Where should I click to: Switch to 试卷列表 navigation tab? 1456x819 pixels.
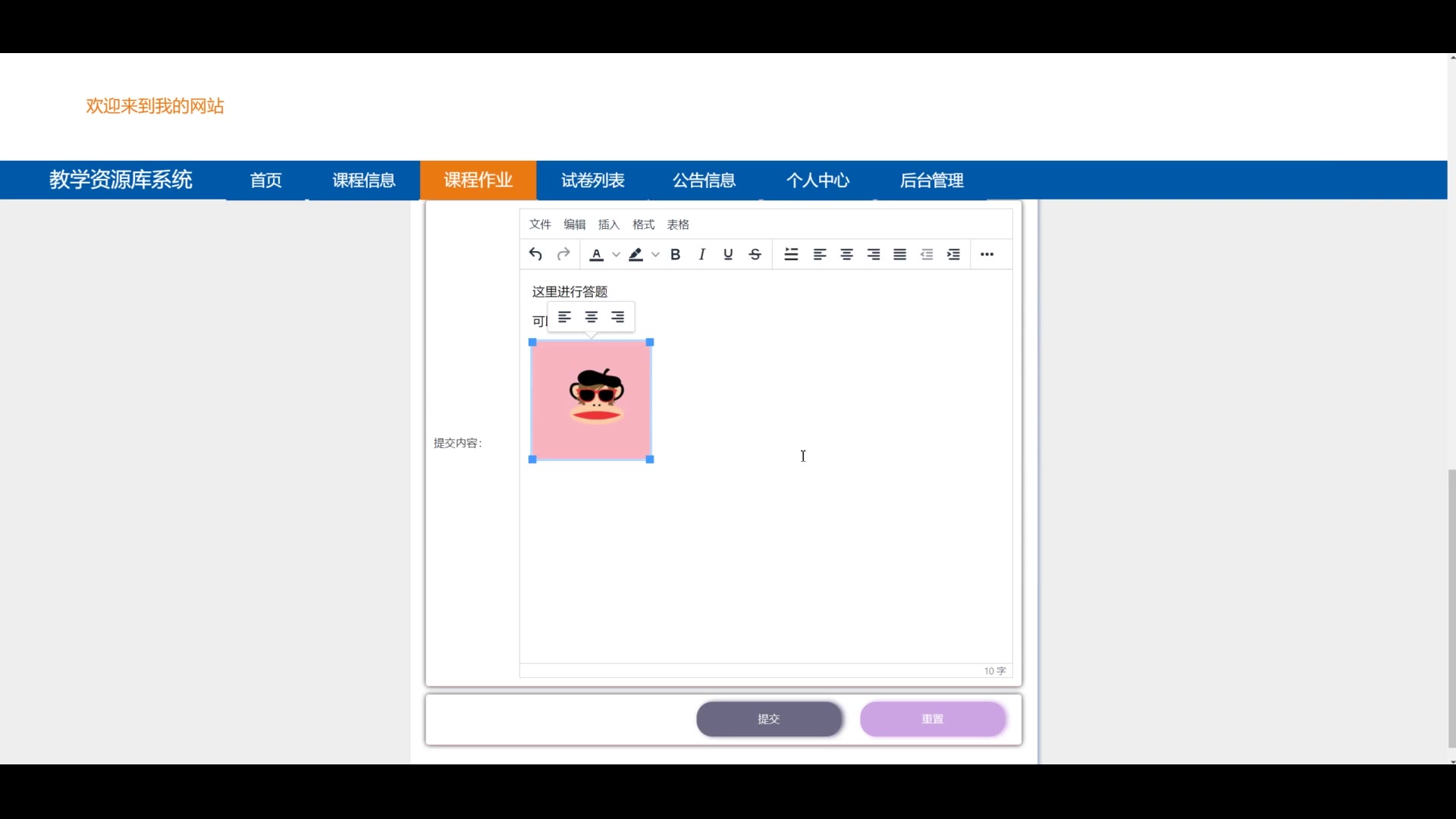point(593,180)
